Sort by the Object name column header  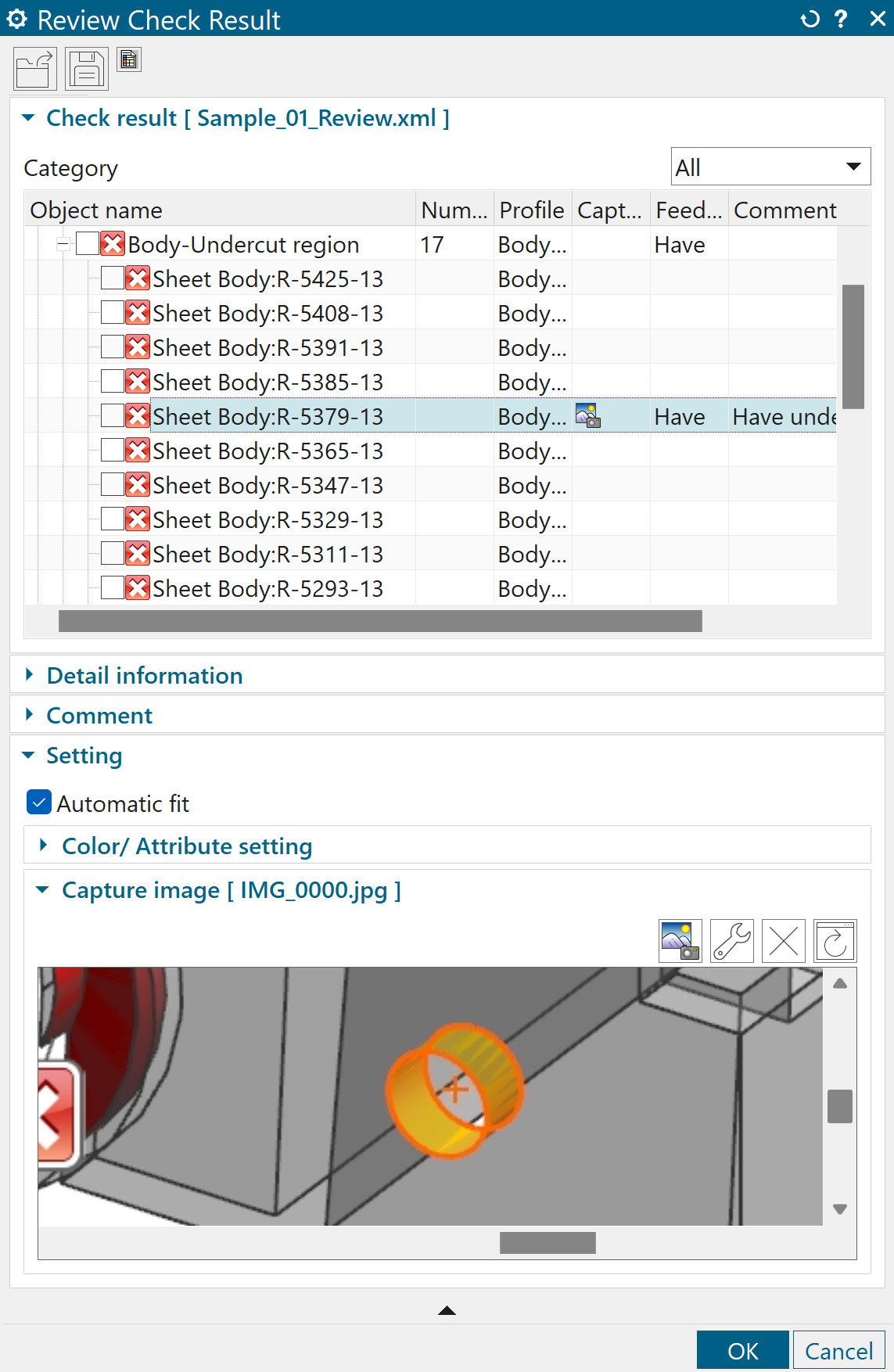pos(219,210)
